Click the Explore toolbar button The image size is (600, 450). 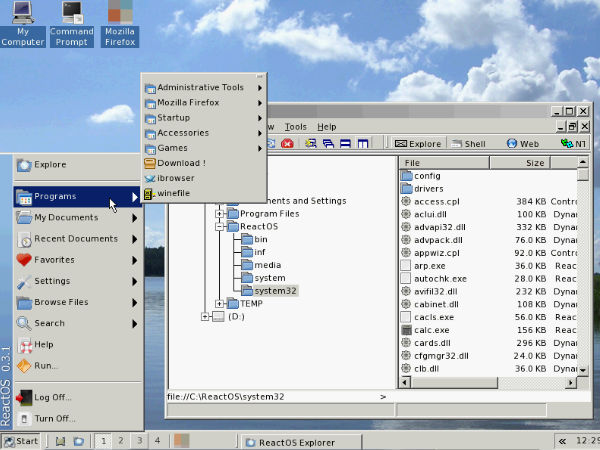click(417, 144)
